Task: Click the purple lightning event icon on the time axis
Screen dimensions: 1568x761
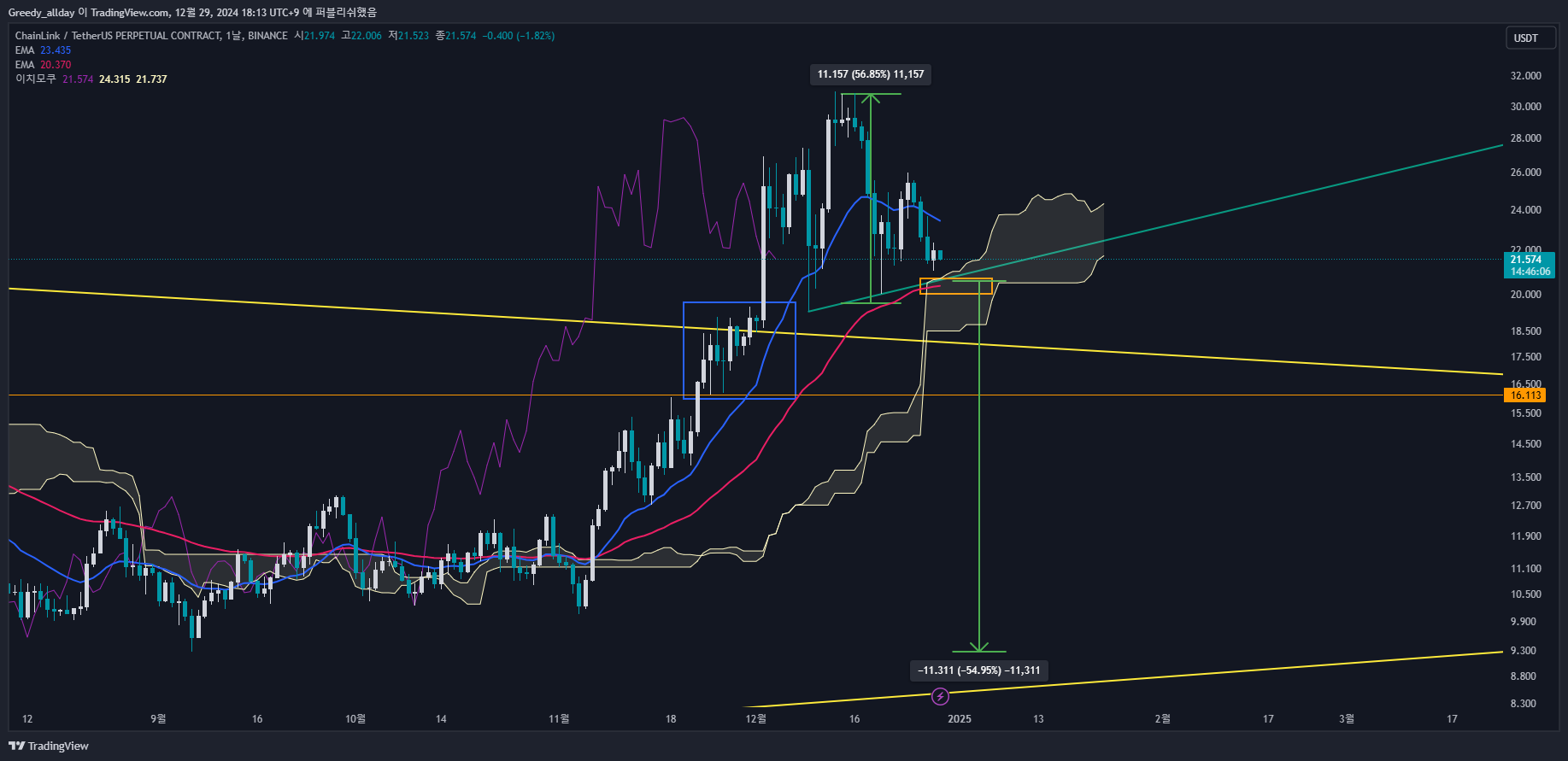Action: coord(940,697)
